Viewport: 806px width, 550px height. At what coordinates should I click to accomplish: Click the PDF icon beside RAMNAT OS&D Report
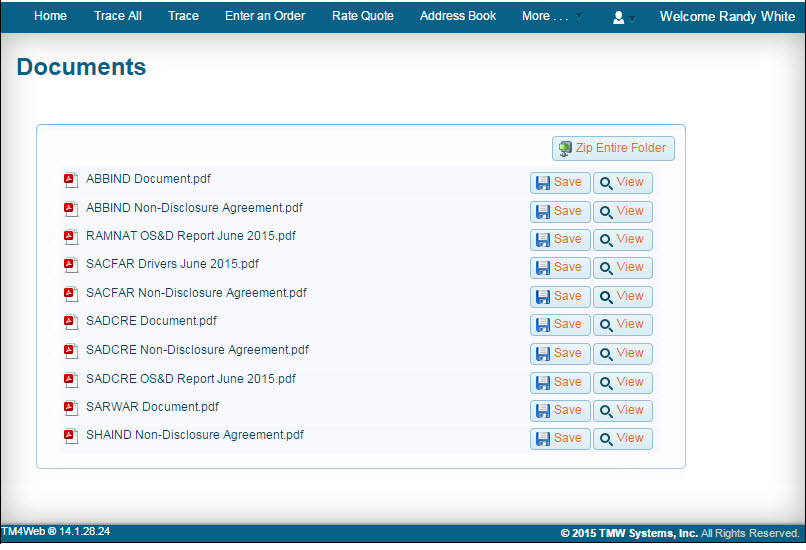(71, 236)
